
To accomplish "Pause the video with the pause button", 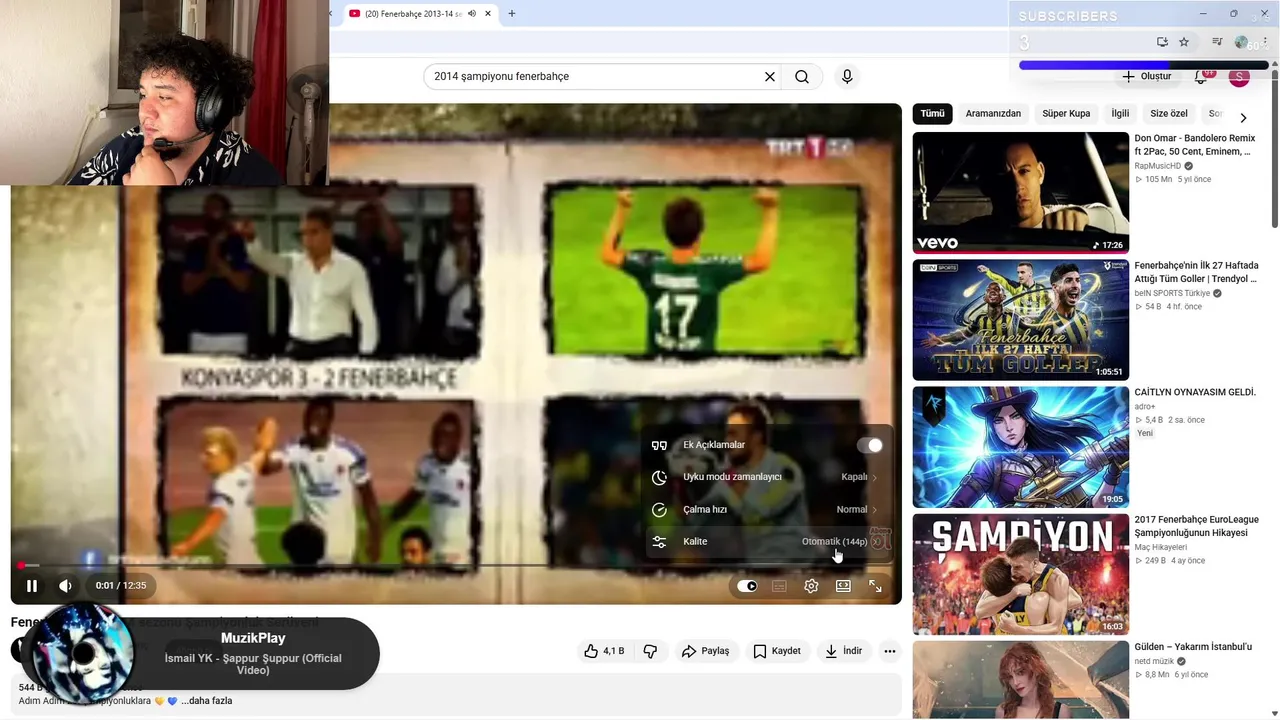I will pyautogui.click(x=31, y=586).
